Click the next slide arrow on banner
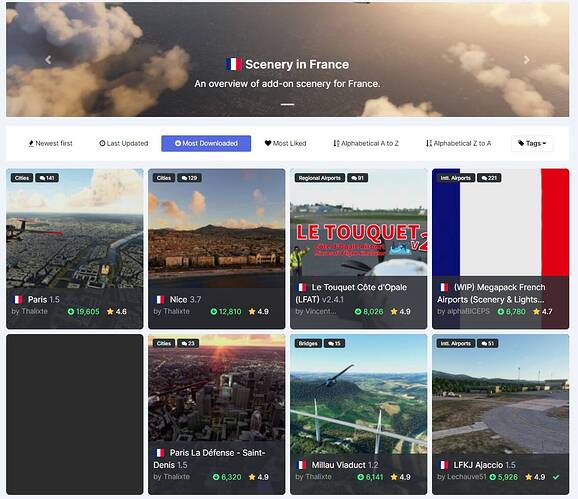This screenshot has width=578, height=499. pyautogui.click(x=527, y=60)
